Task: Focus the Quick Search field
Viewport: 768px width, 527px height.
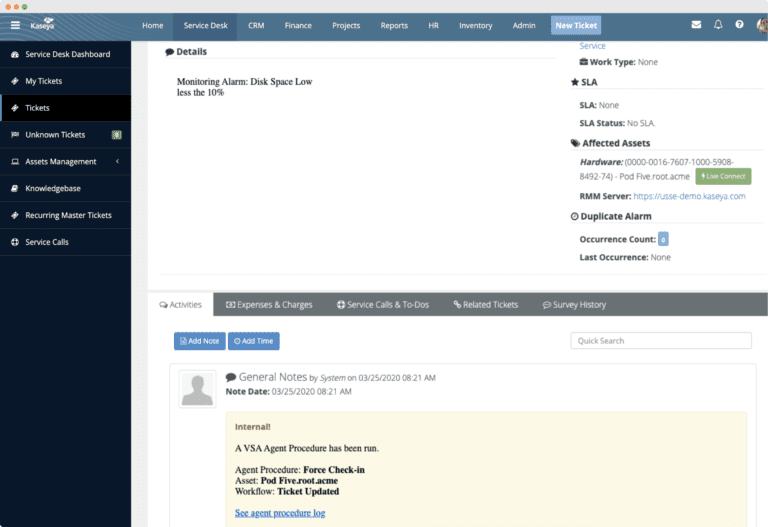Action: click(661, 341)
